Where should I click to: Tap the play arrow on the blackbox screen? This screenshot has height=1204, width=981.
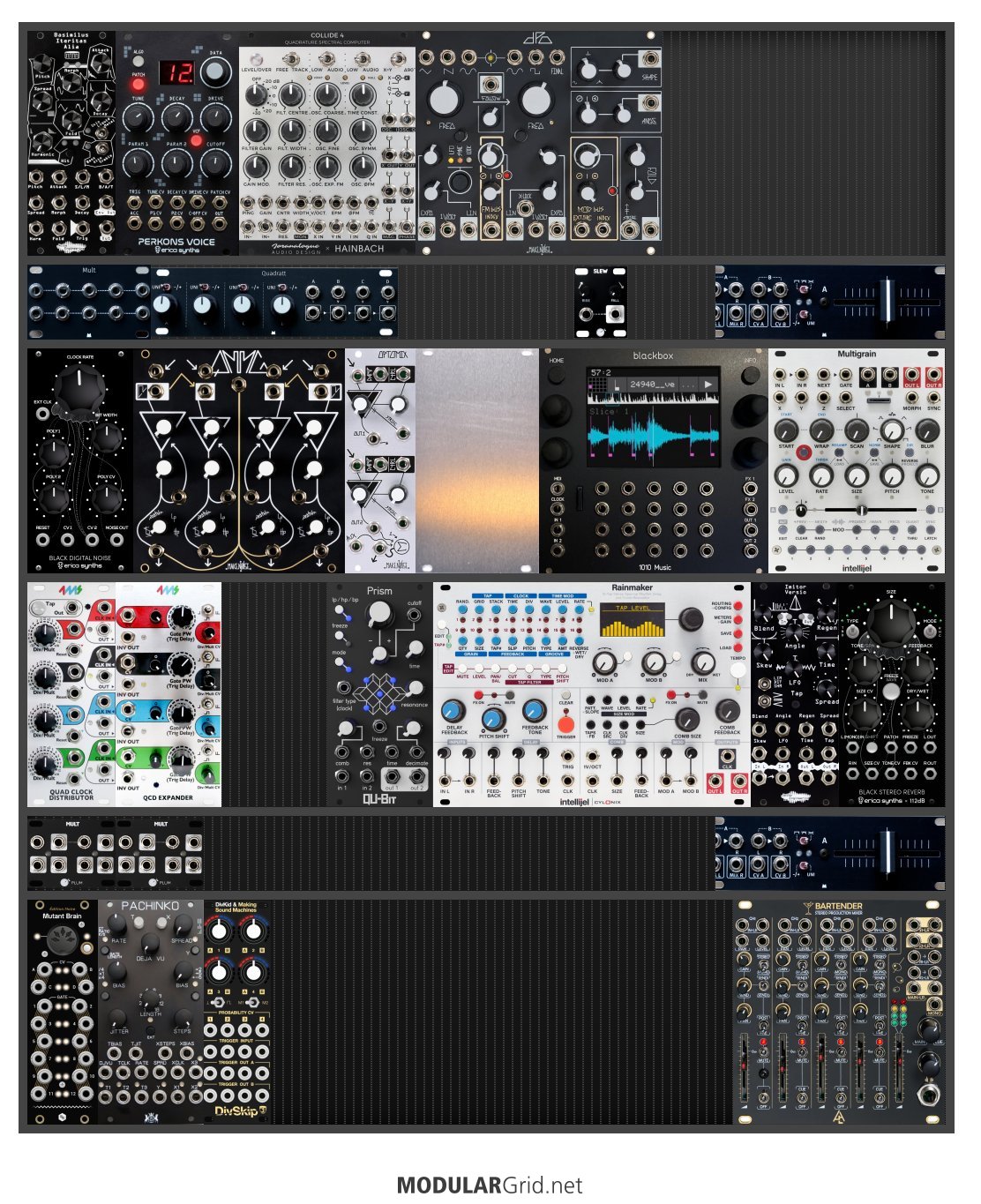708,385
